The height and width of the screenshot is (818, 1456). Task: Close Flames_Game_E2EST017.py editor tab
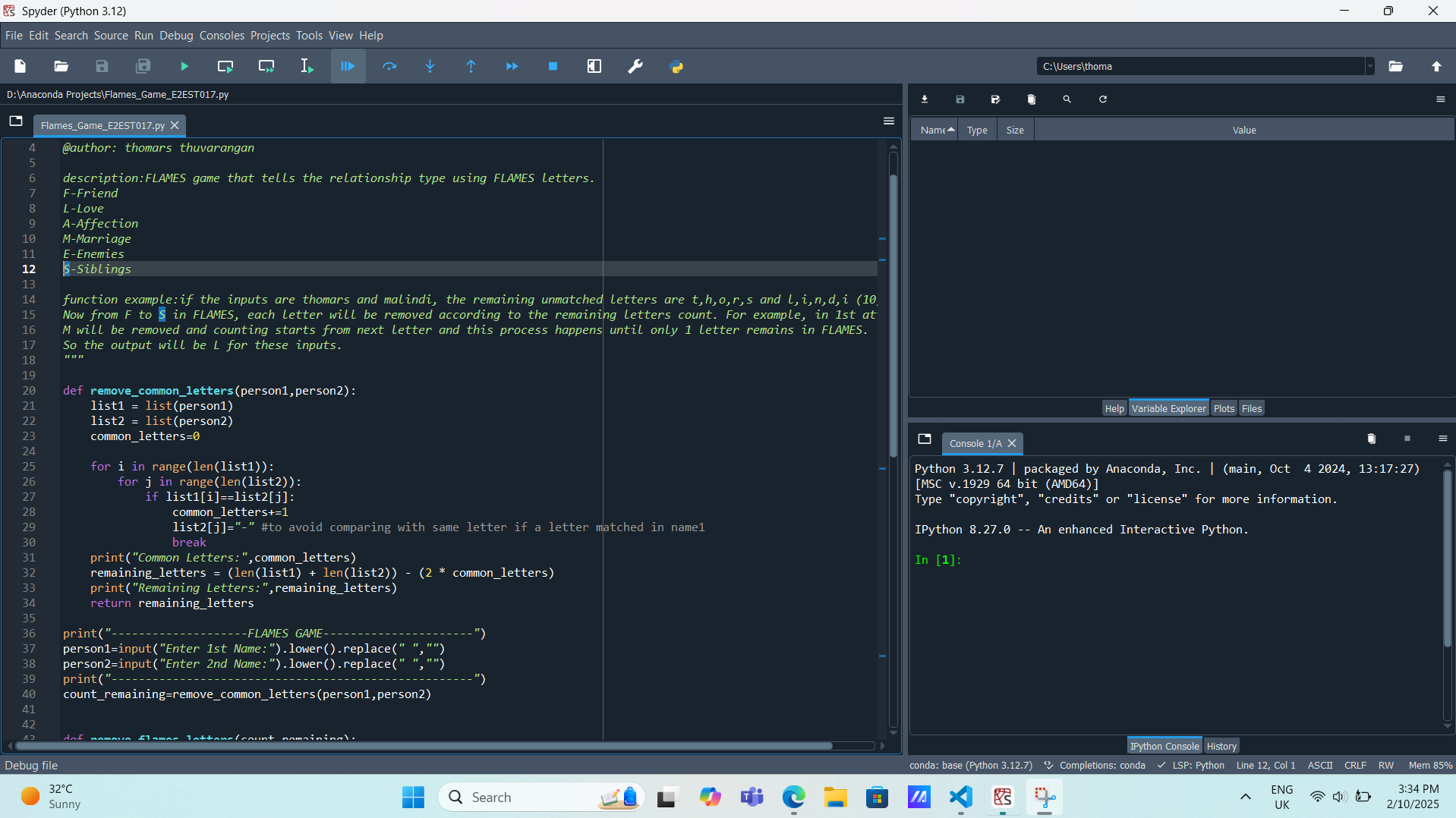pyautogui.click(x=175, y=125)
